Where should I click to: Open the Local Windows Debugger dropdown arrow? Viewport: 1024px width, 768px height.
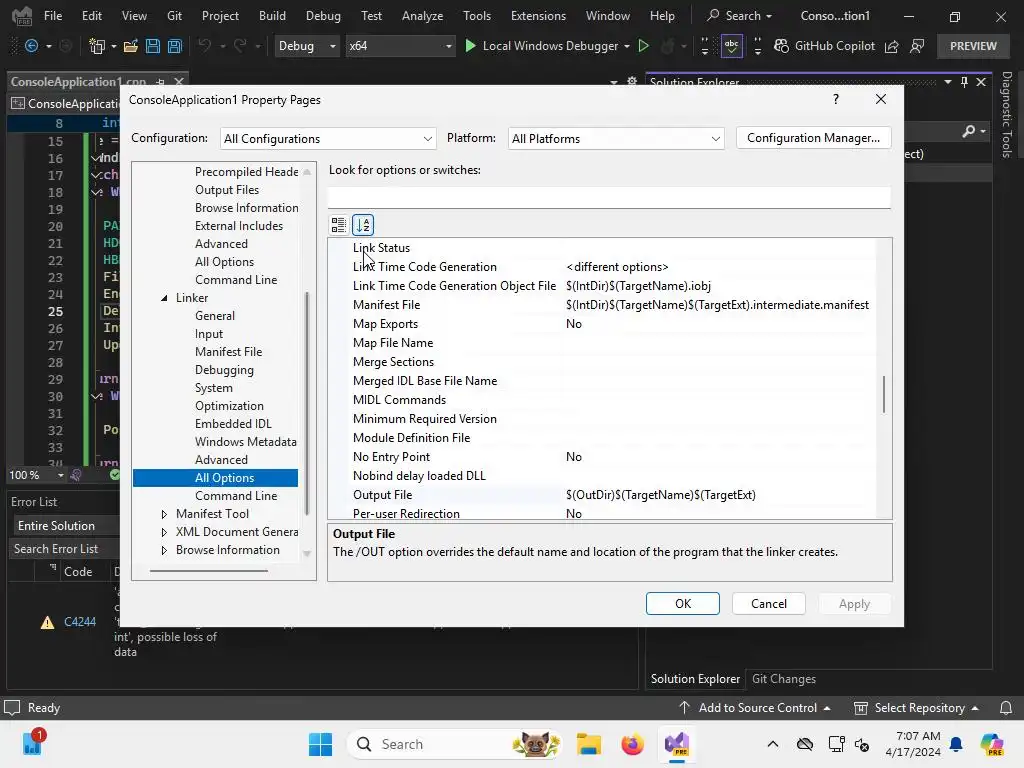point(627,46)
